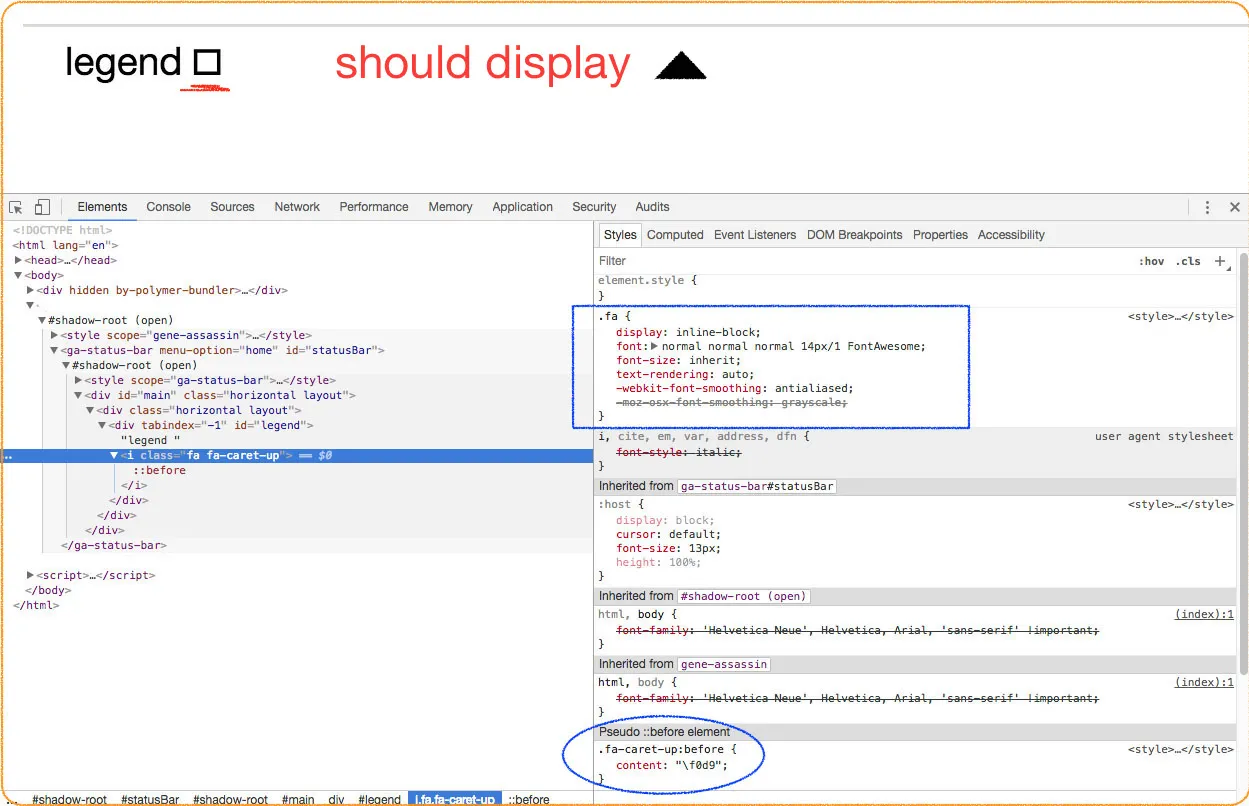Expand the font shorthand property triangle
Image resolution: width=1249 pixels, height=806 pixels.
pos(655,346)
